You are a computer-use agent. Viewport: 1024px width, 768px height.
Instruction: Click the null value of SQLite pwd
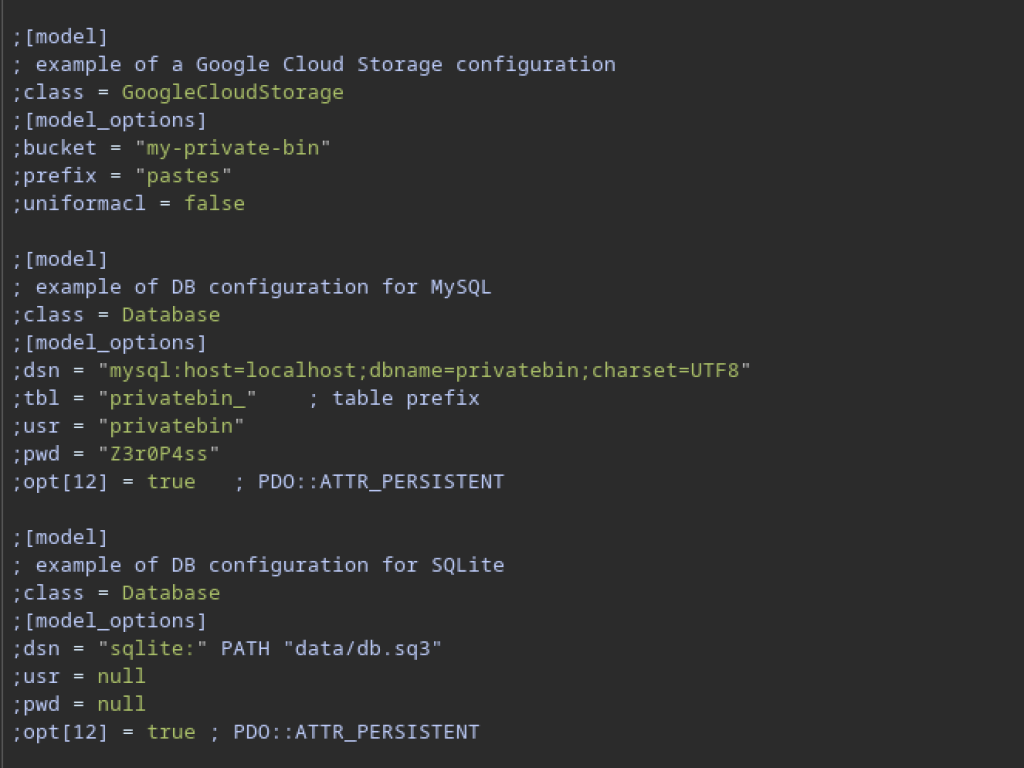coord(121,704)
